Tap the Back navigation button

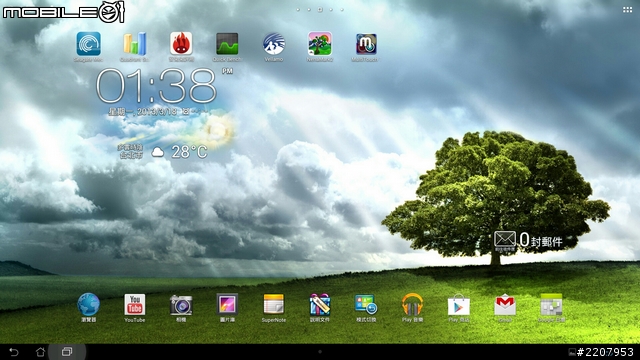tap(13, 352)
